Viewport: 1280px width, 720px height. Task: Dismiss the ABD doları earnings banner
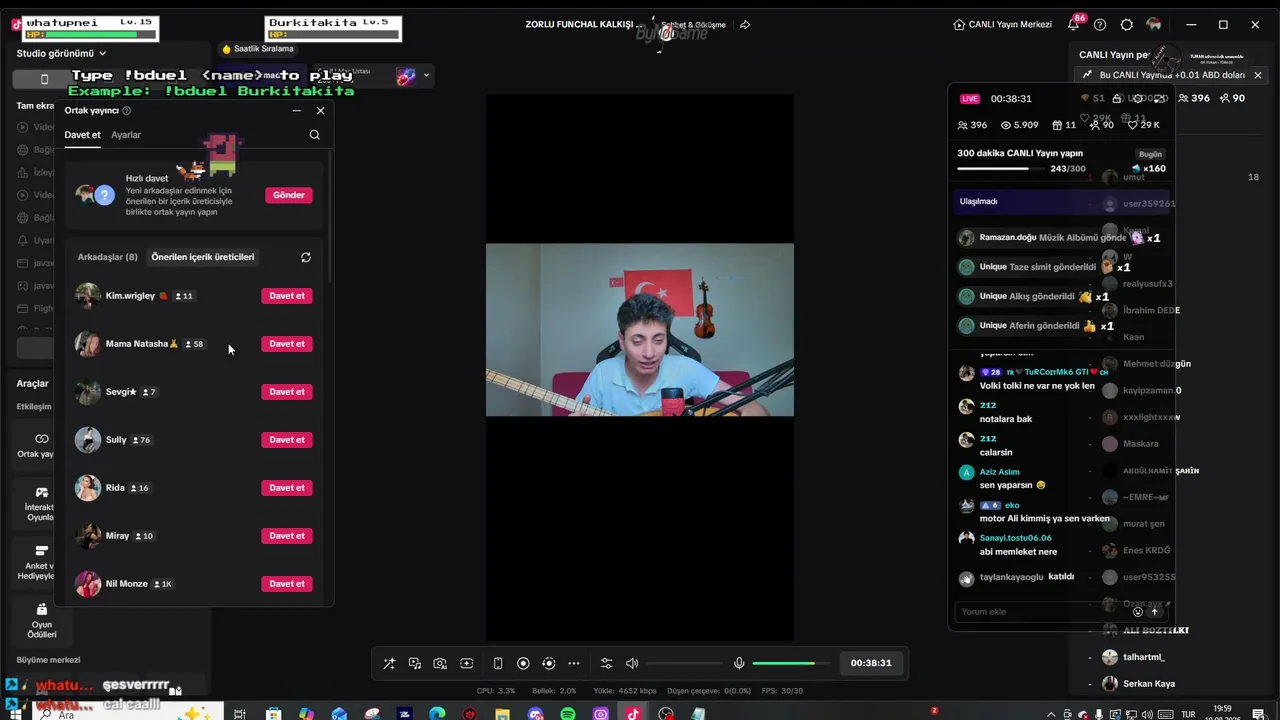pyautogui.click(x=1258, y=75)
